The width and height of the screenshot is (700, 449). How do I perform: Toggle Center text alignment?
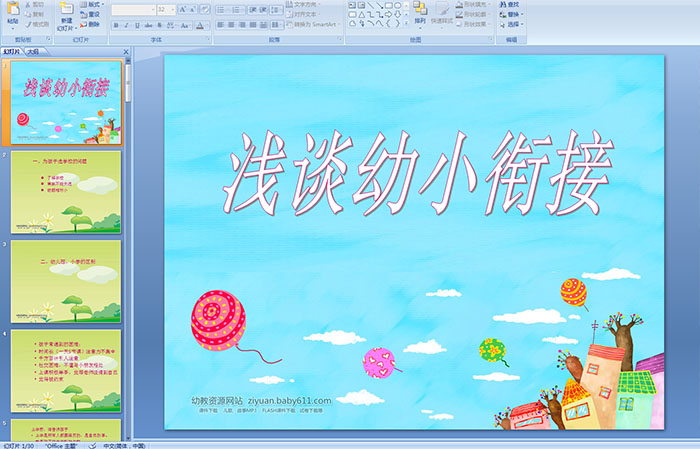231,25
